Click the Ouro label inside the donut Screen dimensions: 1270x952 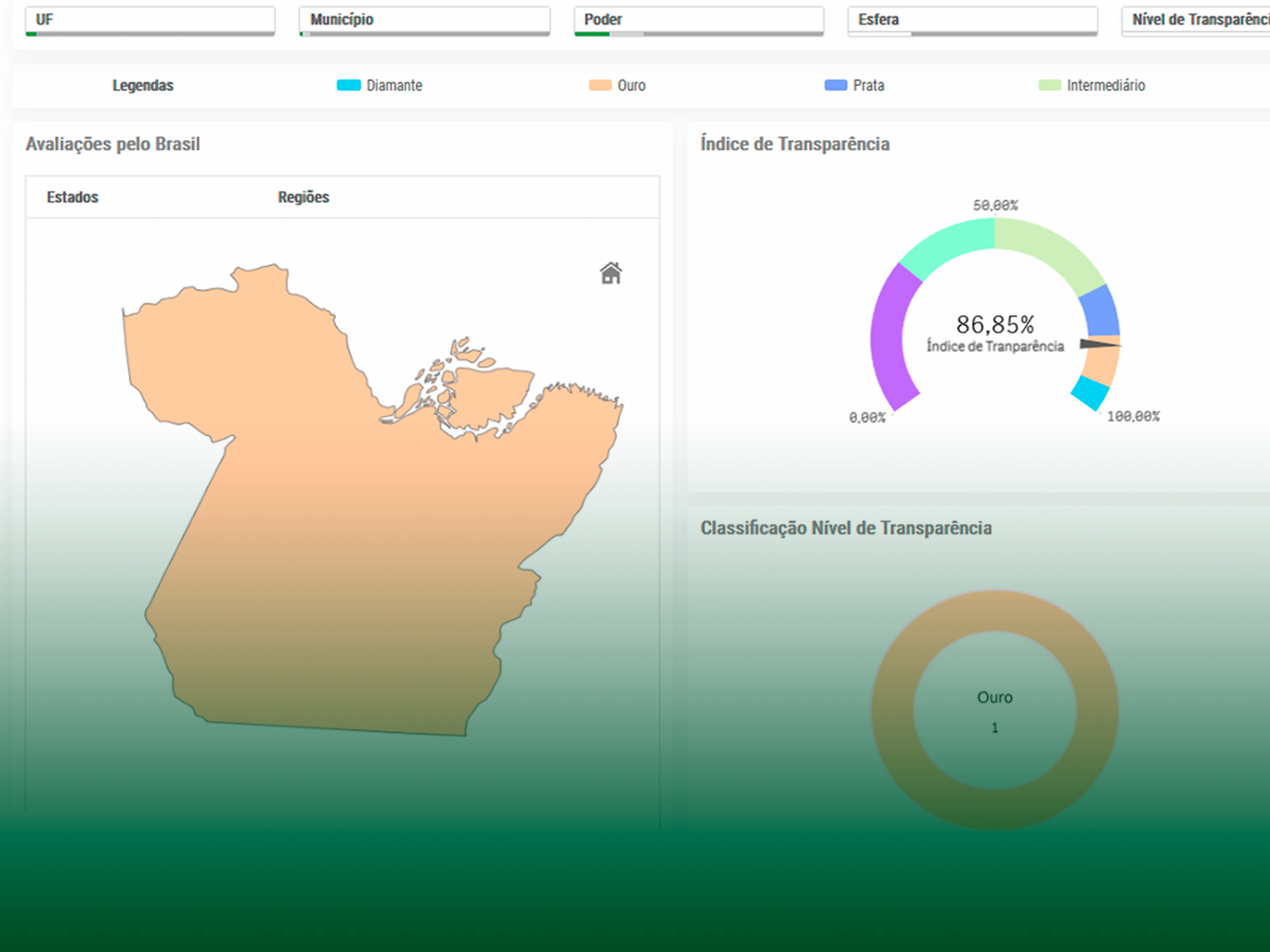tap(995, 697)
